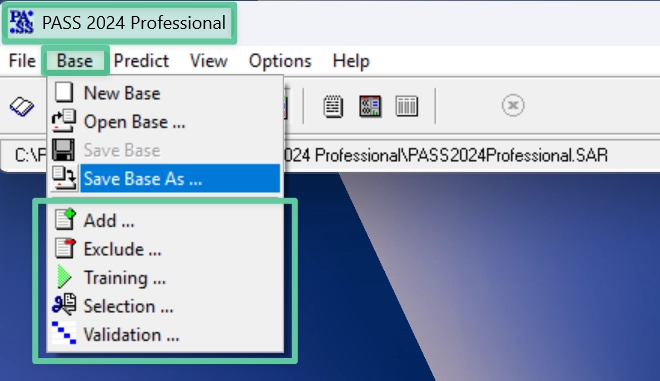Image resolution: width=660 pixels, height=381 pixels.
Task: Click the columns table toolbar icon
Action: (x=407, y=106)
